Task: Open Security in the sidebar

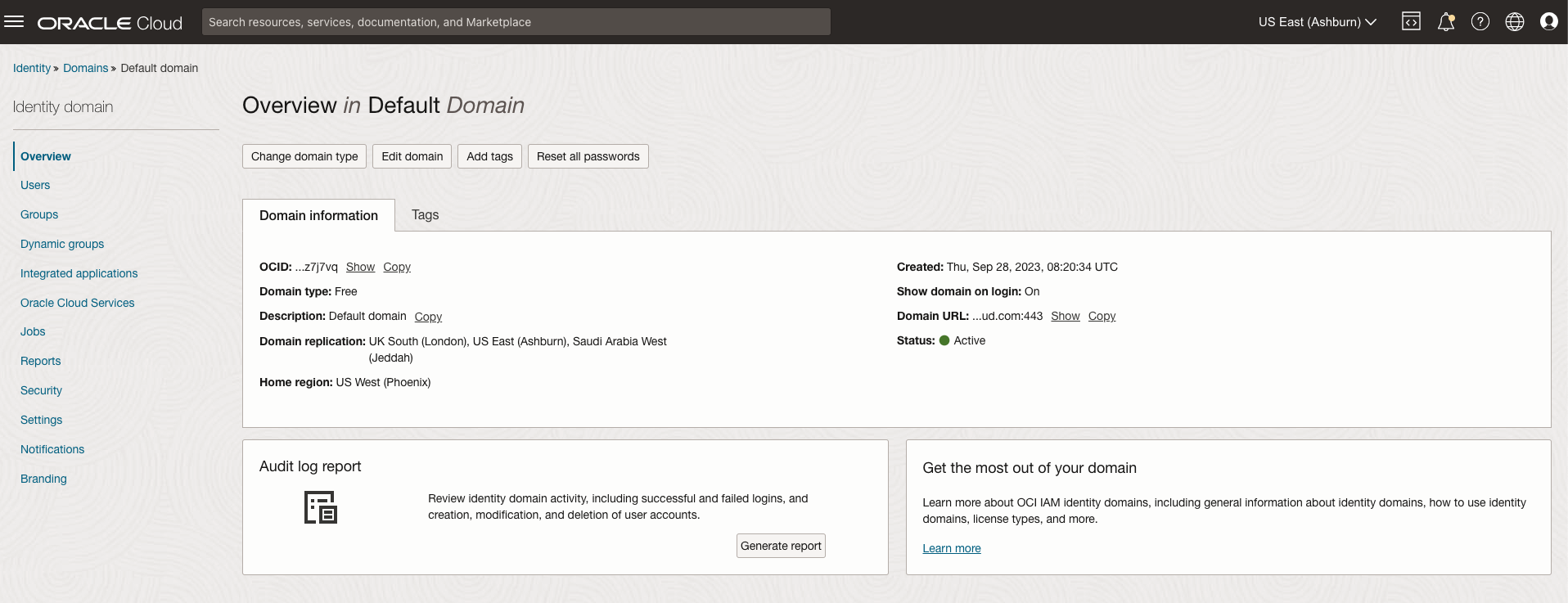Action: point(41,390)
